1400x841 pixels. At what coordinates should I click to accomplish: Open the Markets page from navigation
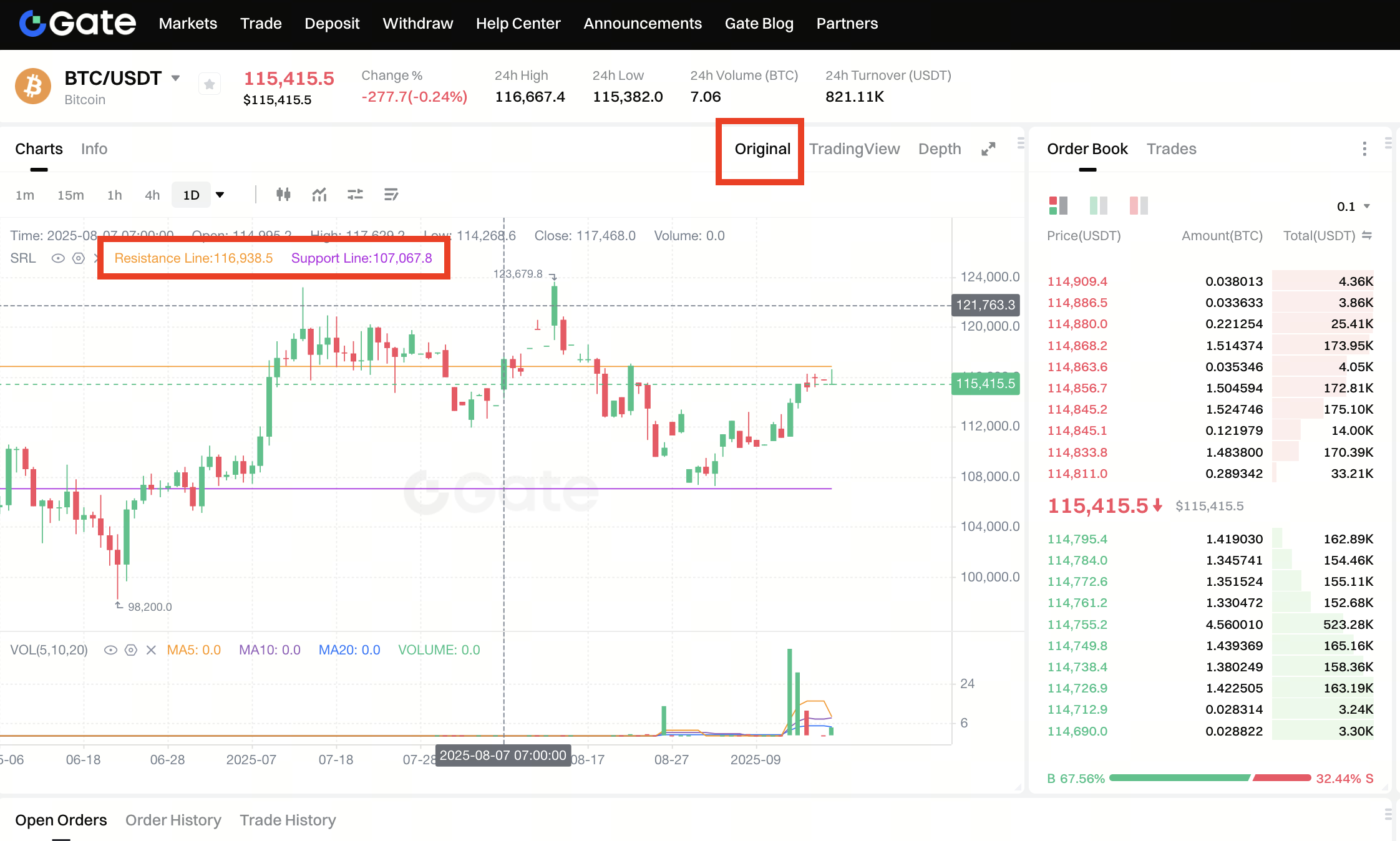(188, 24)
